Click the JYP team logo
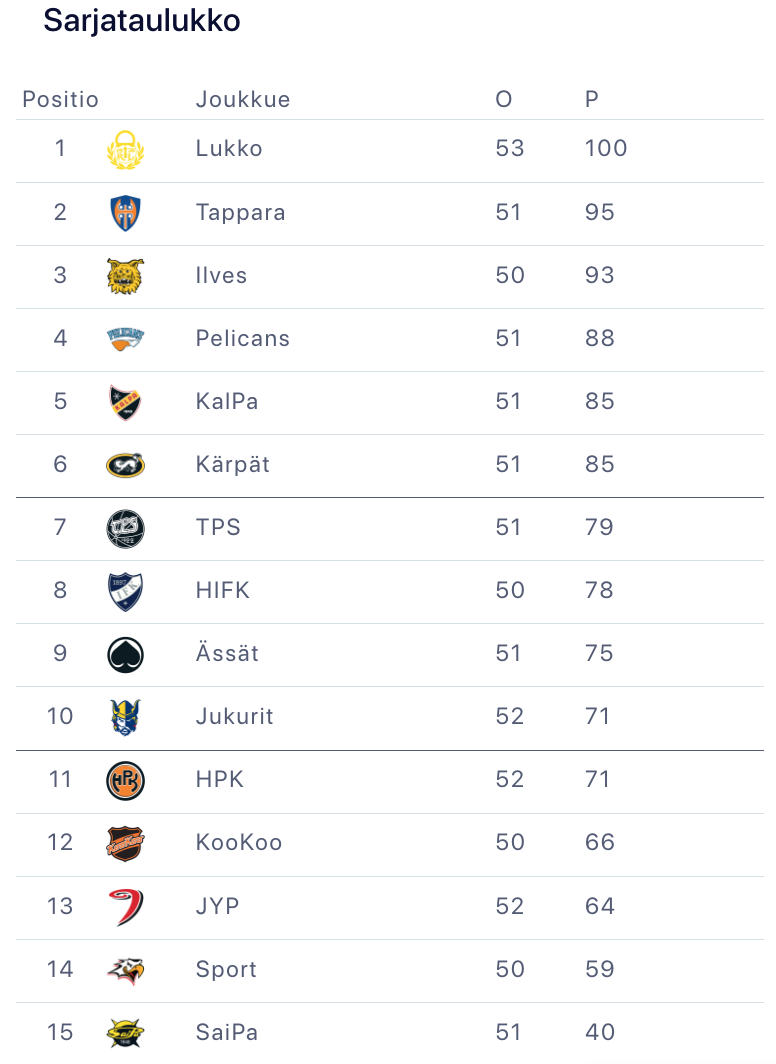 pyautogui.click(x=125, y=906)
